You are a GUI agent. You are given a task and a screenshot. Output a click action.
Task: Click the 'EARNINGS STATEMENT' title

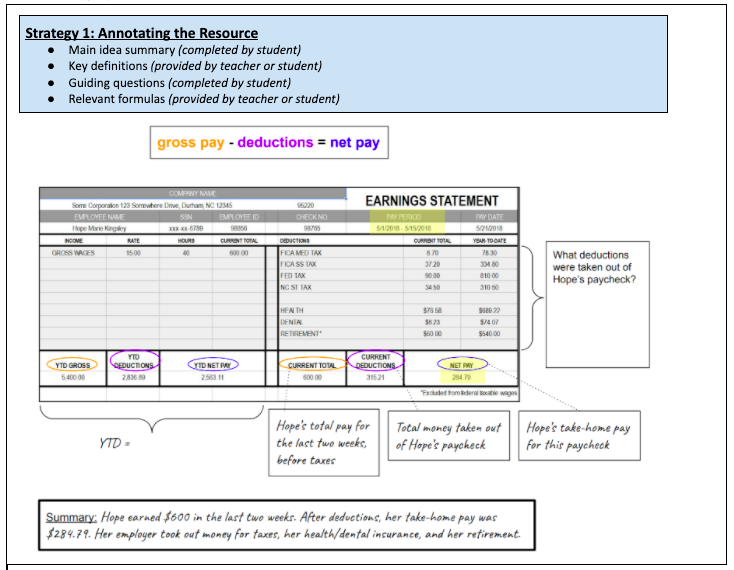coord(432,201)
